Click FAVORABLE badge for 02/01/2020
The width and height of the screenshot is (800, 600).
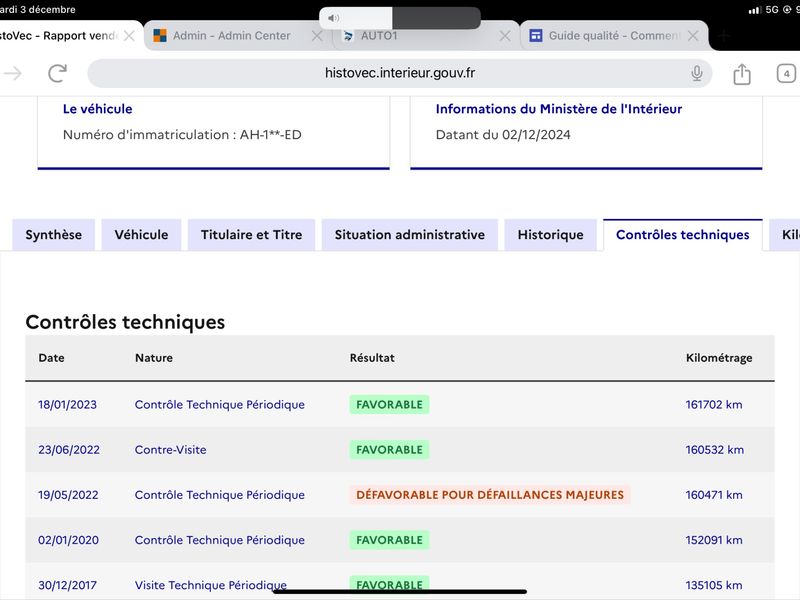click(x=389, y=540)
